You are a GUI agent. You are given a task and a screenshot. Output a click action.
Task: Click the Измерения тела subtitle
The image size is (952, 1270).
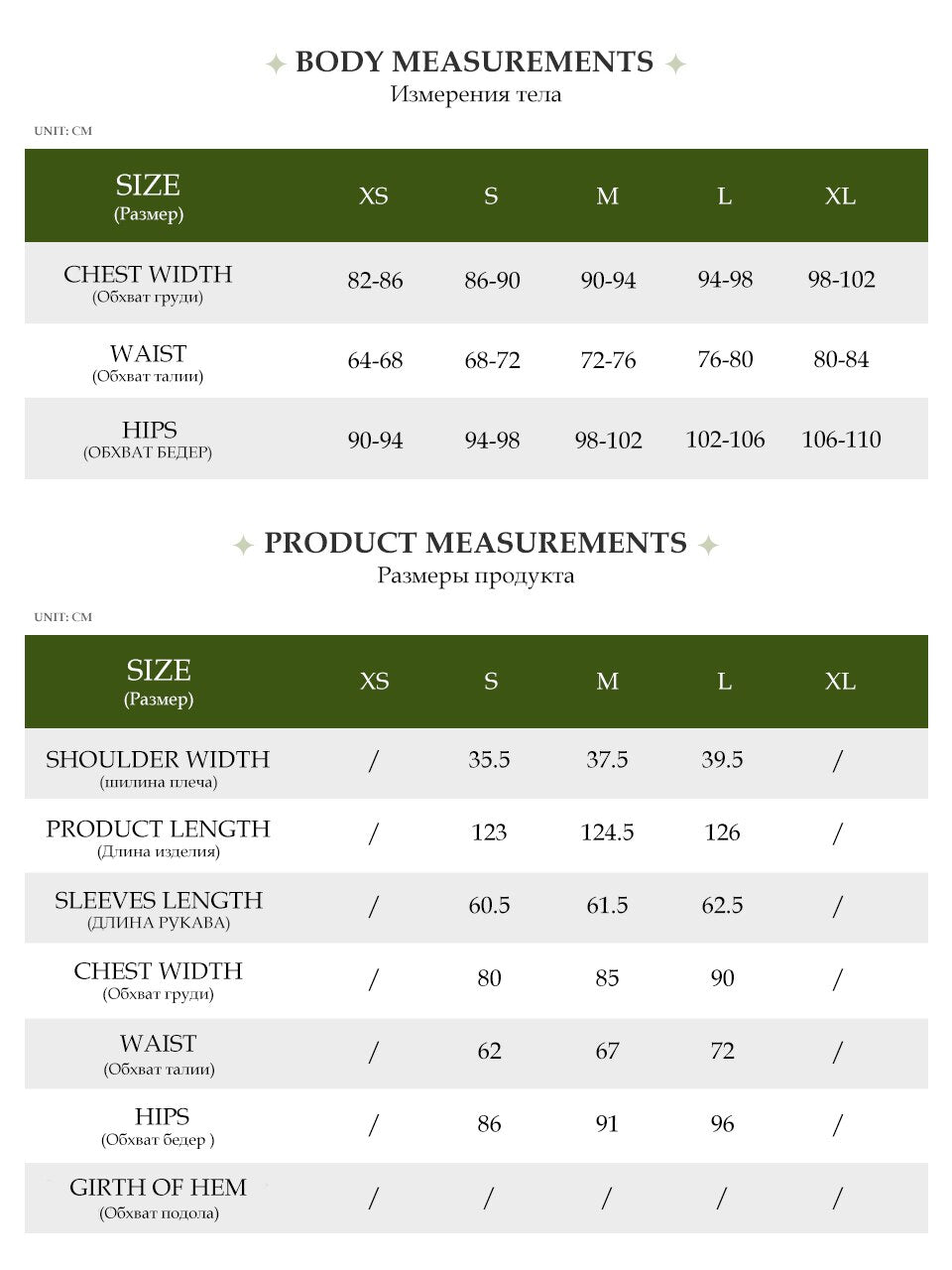point(476,95)
